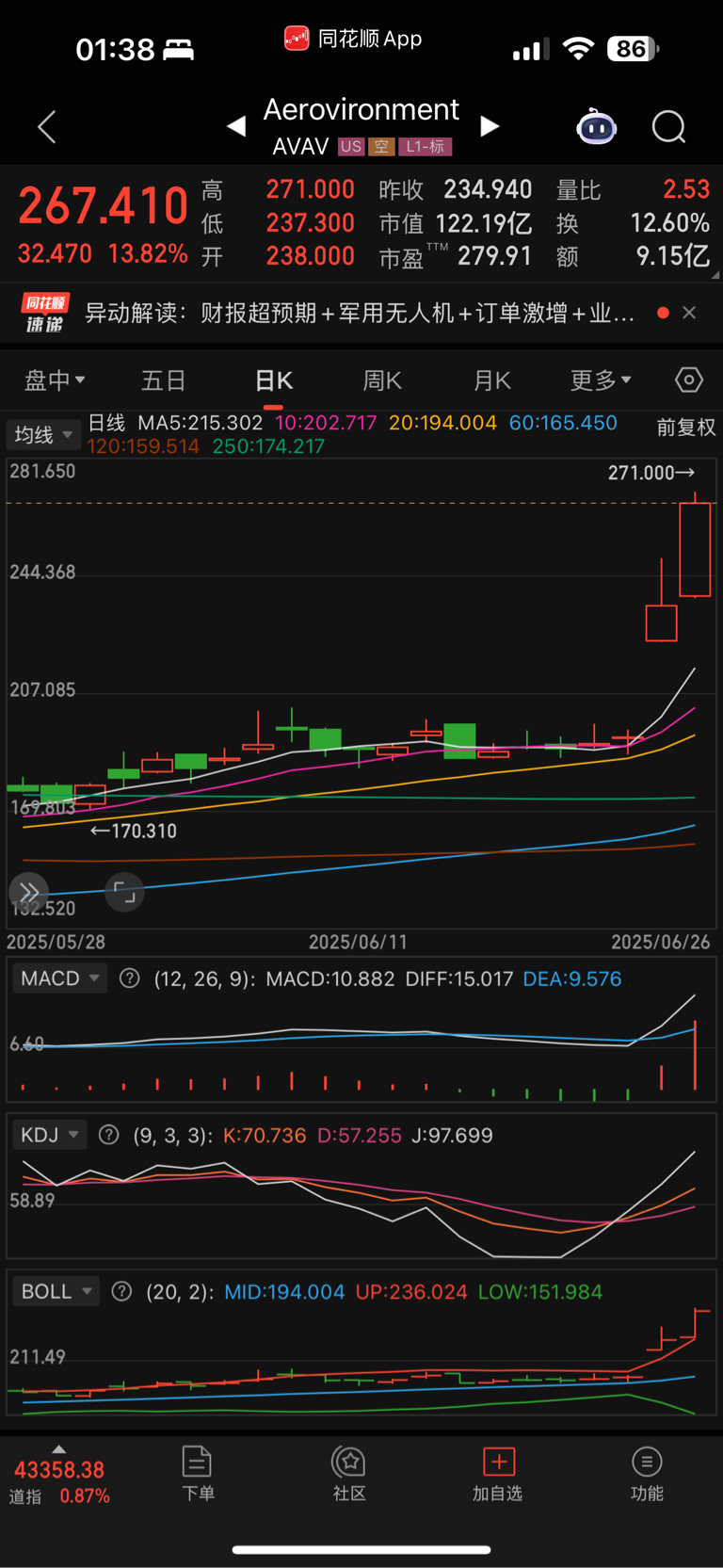Image resolution: width=723 pixels, height=1568 pixels.
Task: Open the 盘中 dropdown
Action: click(x=55, y=380)
